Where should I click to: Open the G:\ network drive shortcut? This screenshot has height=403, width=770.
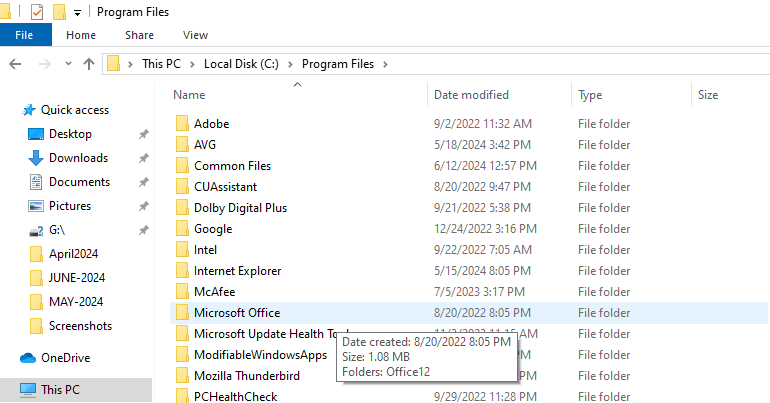[57, 230]
